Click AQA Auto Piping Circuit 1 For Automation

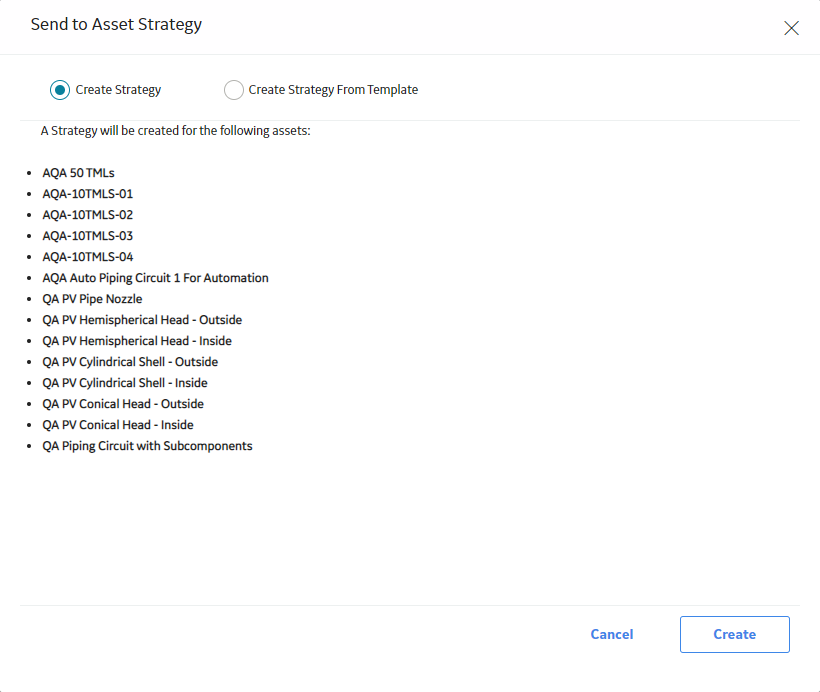point(155,278)
